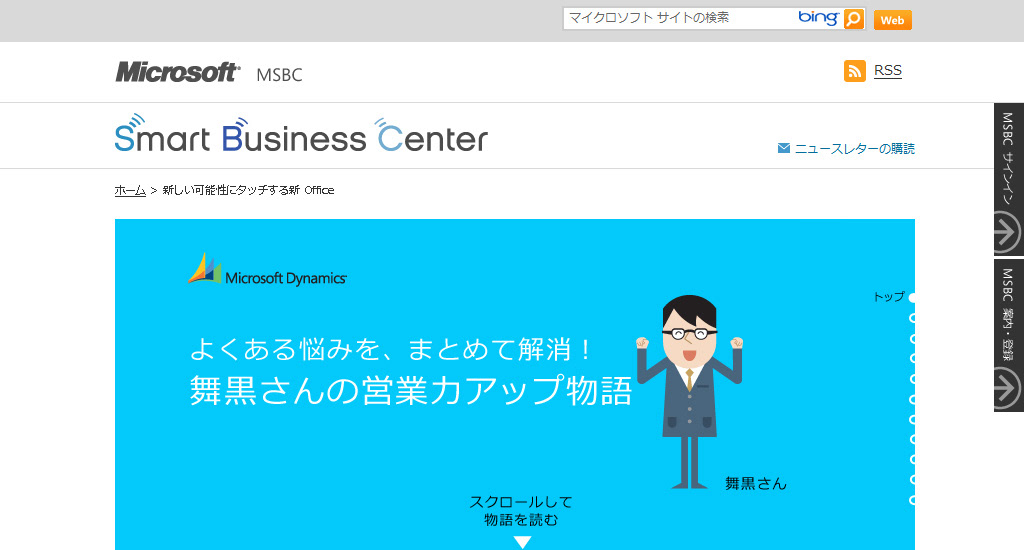Open the MSBC 案内・登録 side tab
The image size is (1024, 550).
[x=1009, y=336]
